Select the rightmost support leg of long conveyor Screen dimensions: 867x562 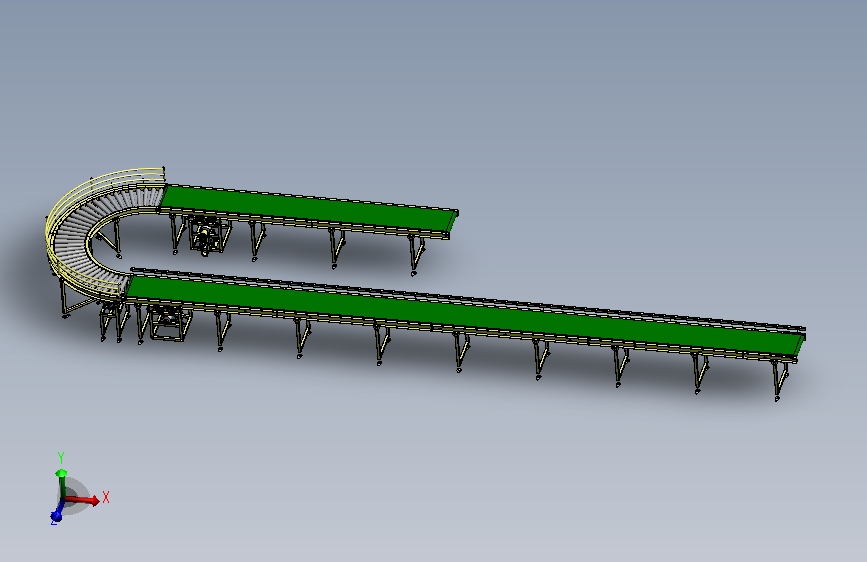pos(780,379)
